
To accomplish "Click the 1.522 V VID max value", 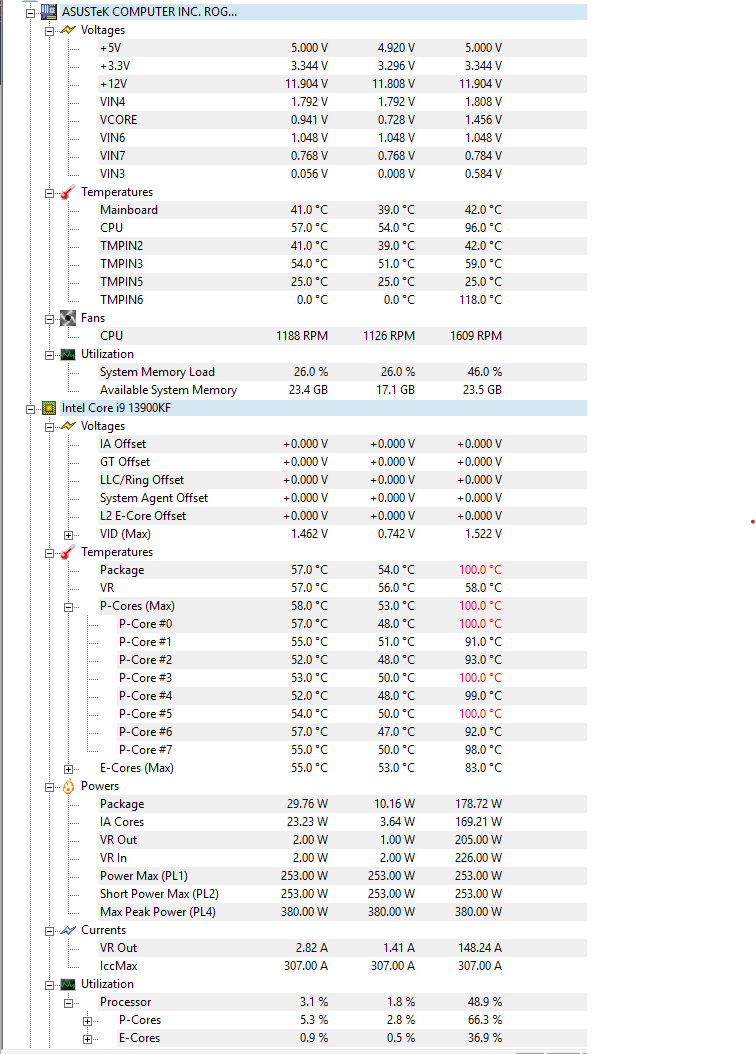I will click(483, 534).
